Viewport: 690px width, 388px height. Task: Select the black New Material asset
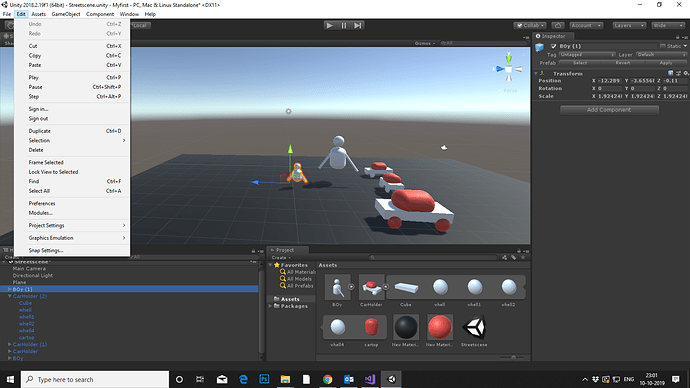coord(406,327)
